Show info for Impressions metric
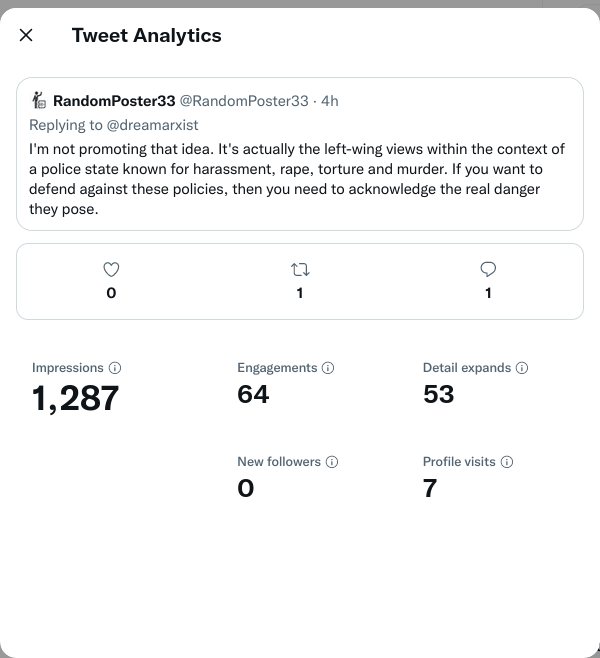Viewport: 600px width, 658px height. tap(115, 368)
